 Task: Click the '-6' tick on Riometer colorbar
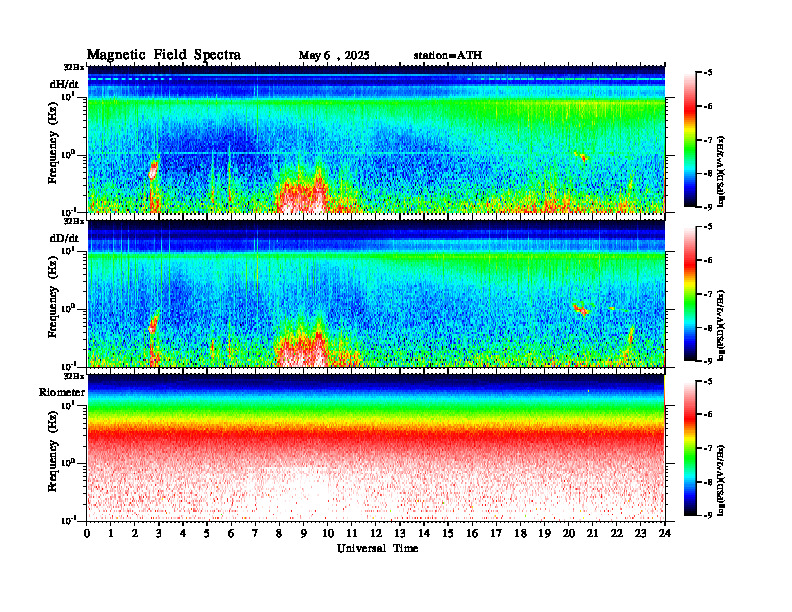pos(708,414)
